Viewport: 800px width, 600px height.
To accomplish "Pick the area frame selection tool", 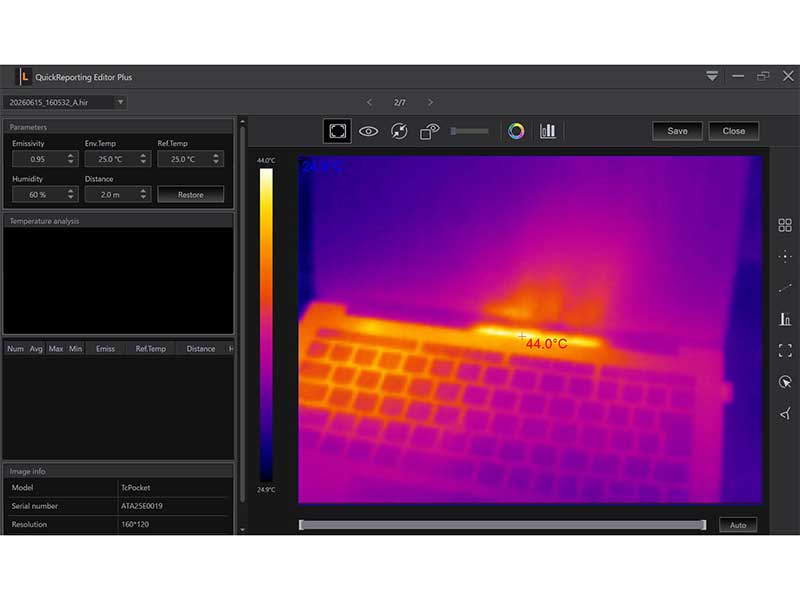I will [785, 351].
